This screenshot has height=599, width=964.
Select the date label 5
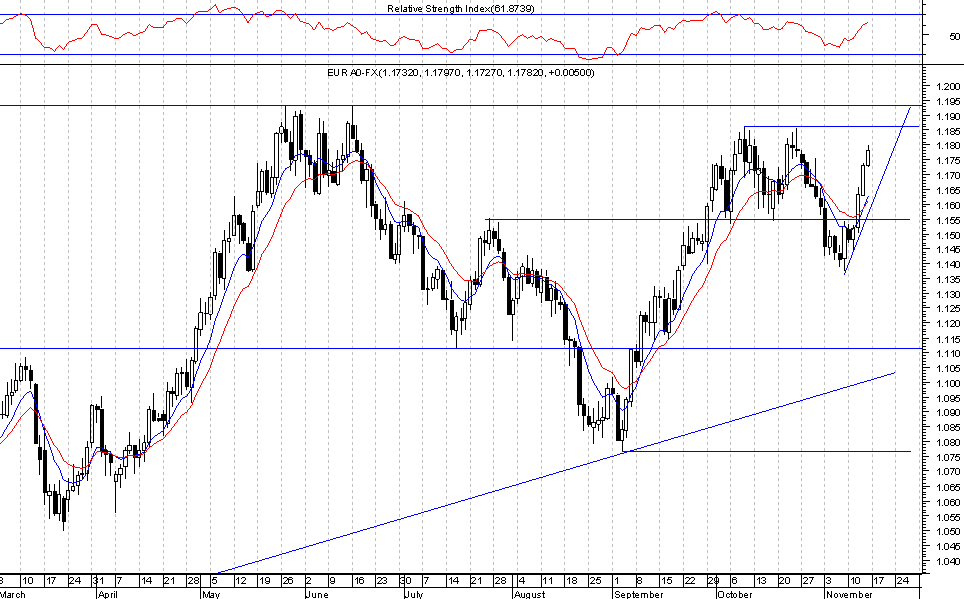coord(214,581)
